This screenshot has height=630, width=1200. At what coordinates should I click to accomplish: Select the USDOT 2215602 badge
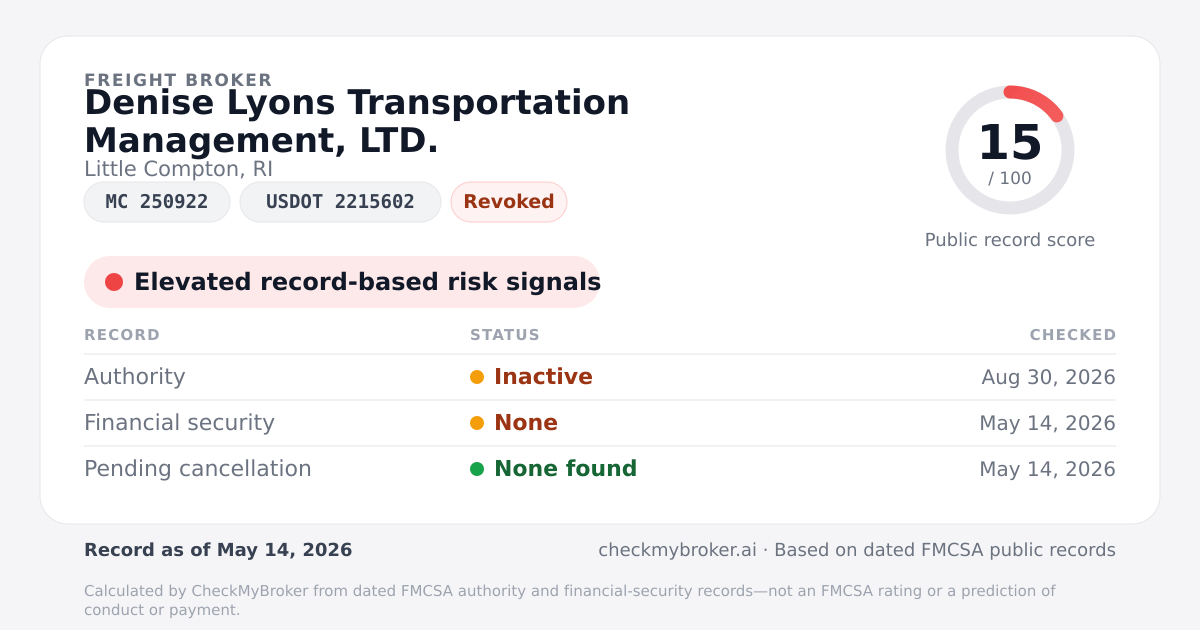(x=340, y=202)
